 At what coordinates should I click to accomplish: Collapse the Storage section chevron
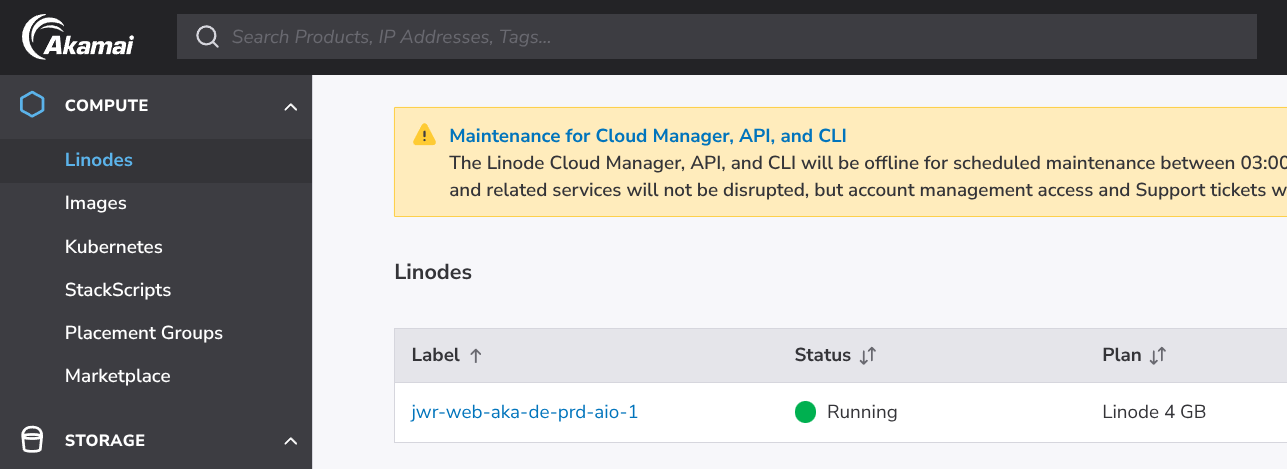click(x=291, y=441)
